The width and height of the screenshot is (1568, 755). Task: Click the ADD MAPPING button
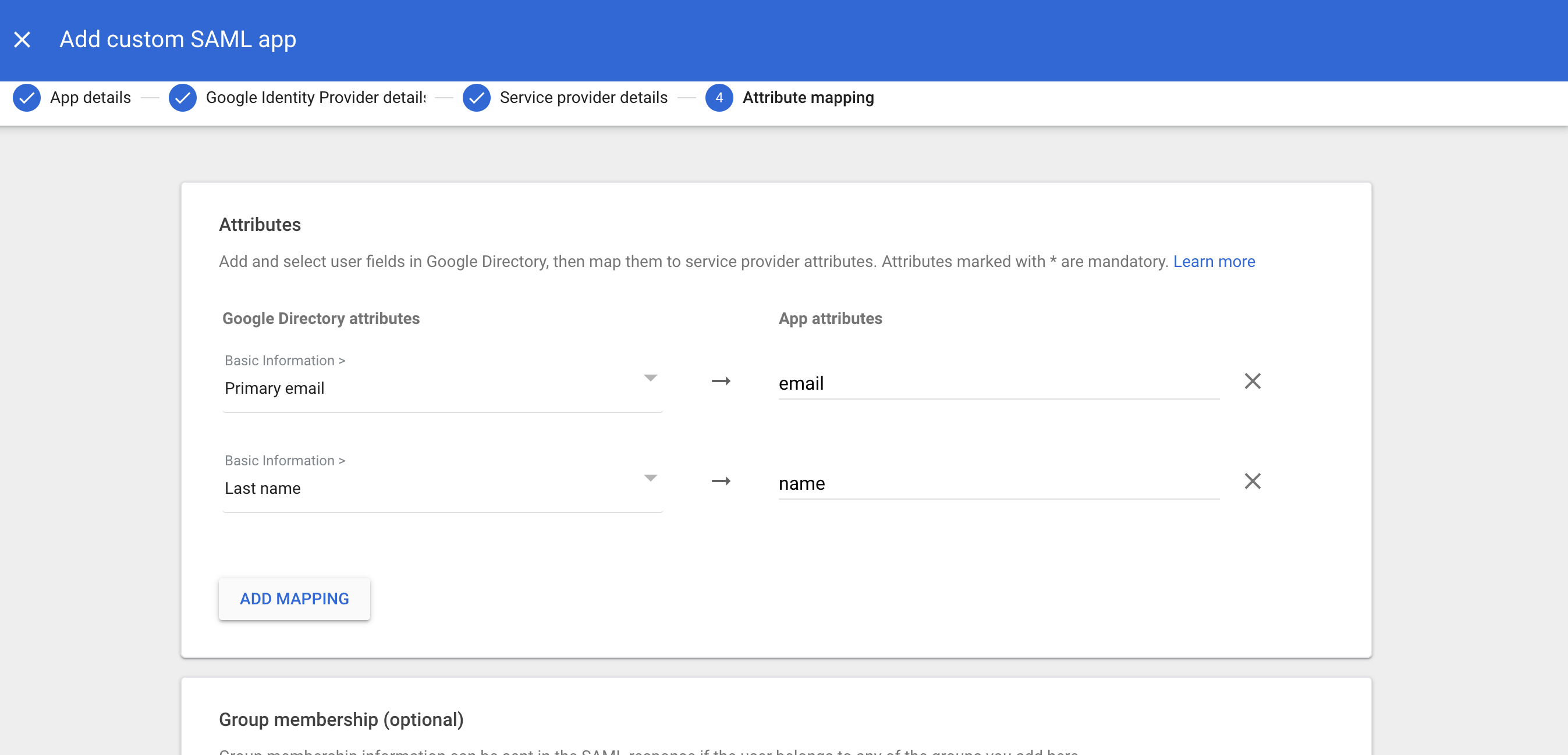pyautogui.click(x=294, y=599)
